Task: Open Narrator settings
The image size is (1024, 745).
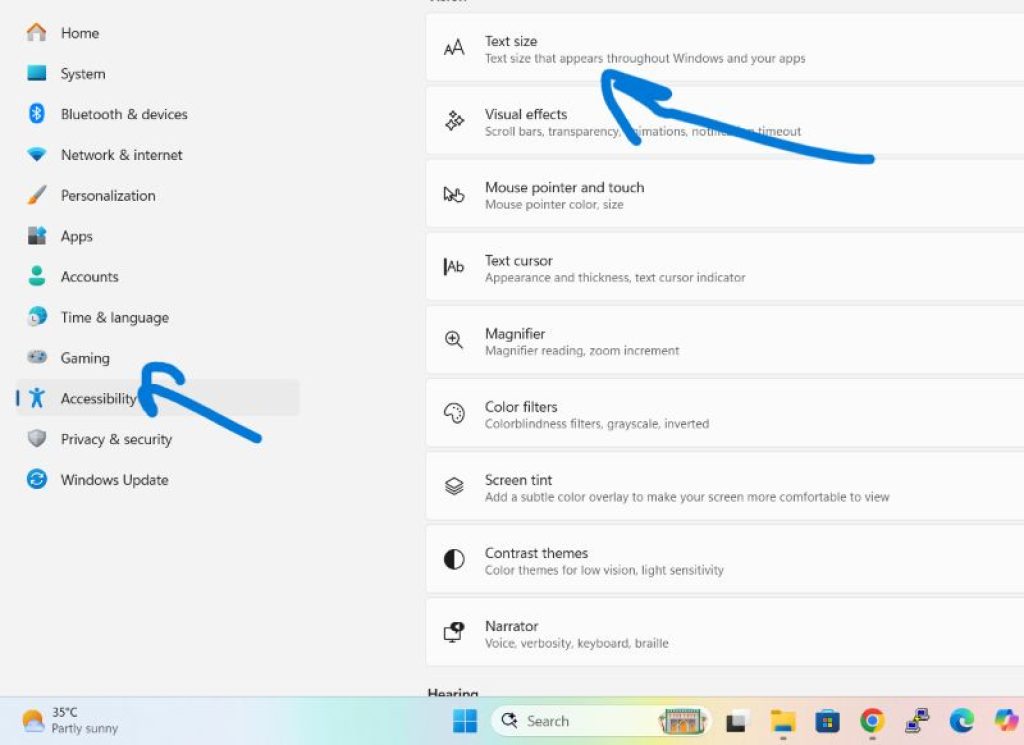Action: coord(725,633)
